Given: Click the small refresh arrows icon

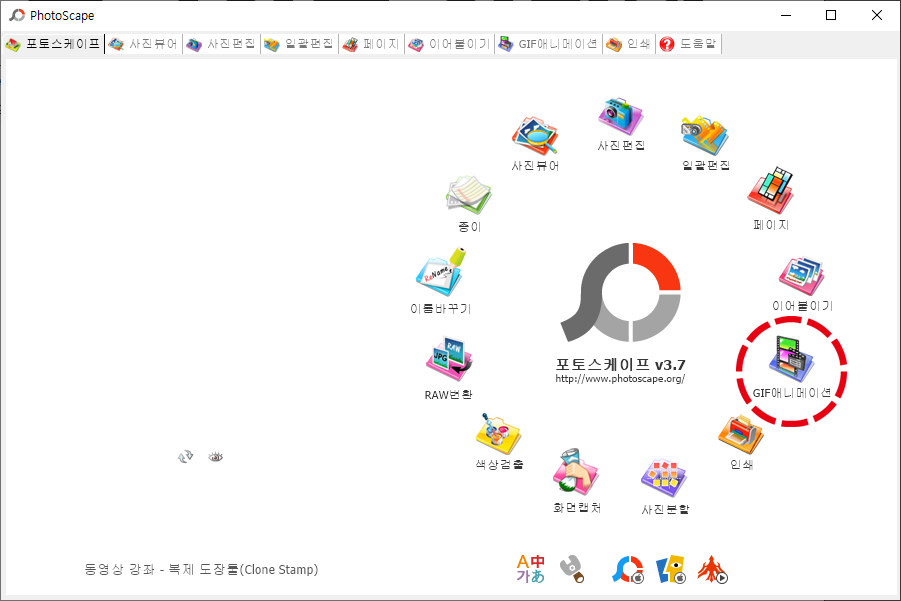Looking at the screenshot, I should pyautogui.click(x=185, y=457).
